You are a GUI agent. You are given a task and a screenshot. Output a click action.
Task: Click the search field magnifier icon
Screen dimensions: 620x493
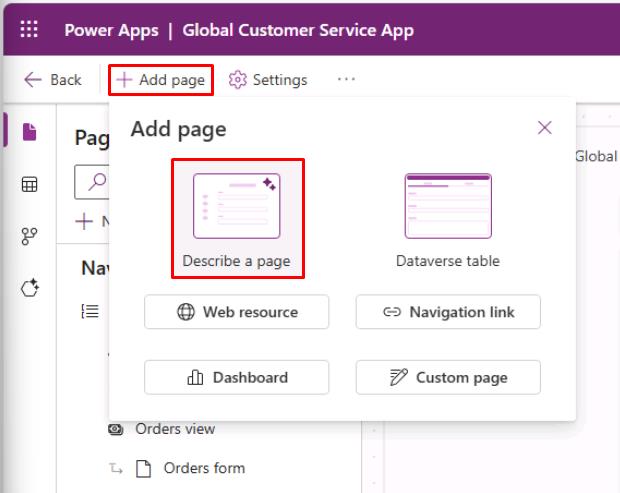click(97, 182)
